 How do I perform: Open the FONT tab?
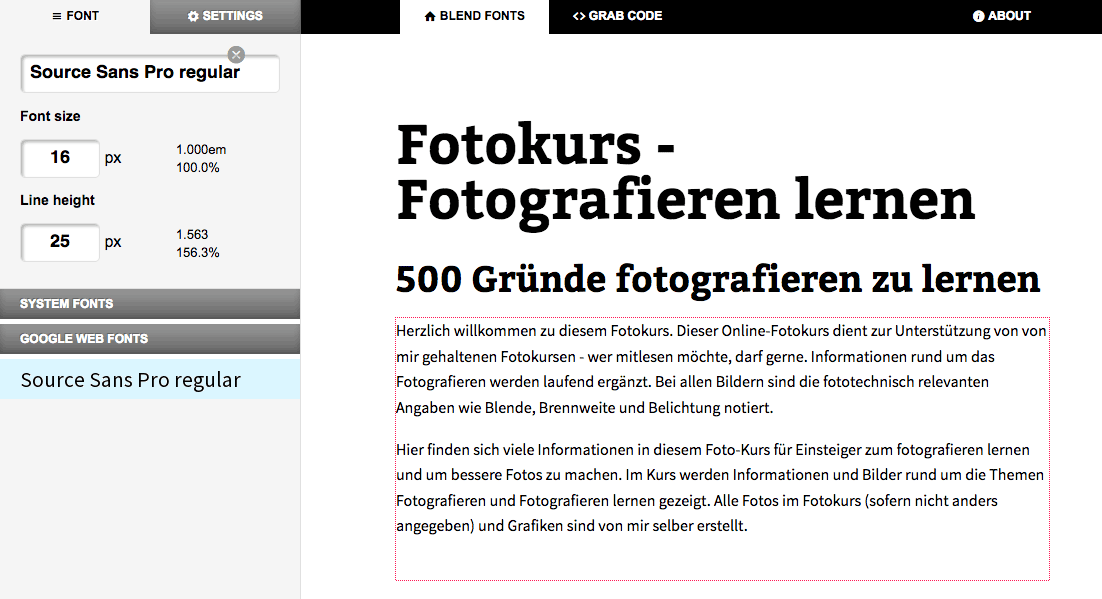pyautogui.click(x=75, y=16)
